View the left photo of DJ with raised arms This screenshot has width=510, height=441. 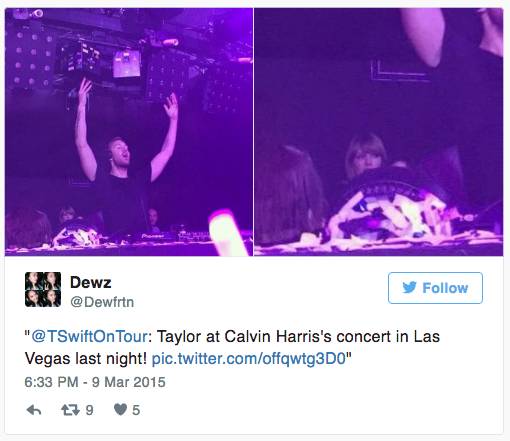point(129,132)
